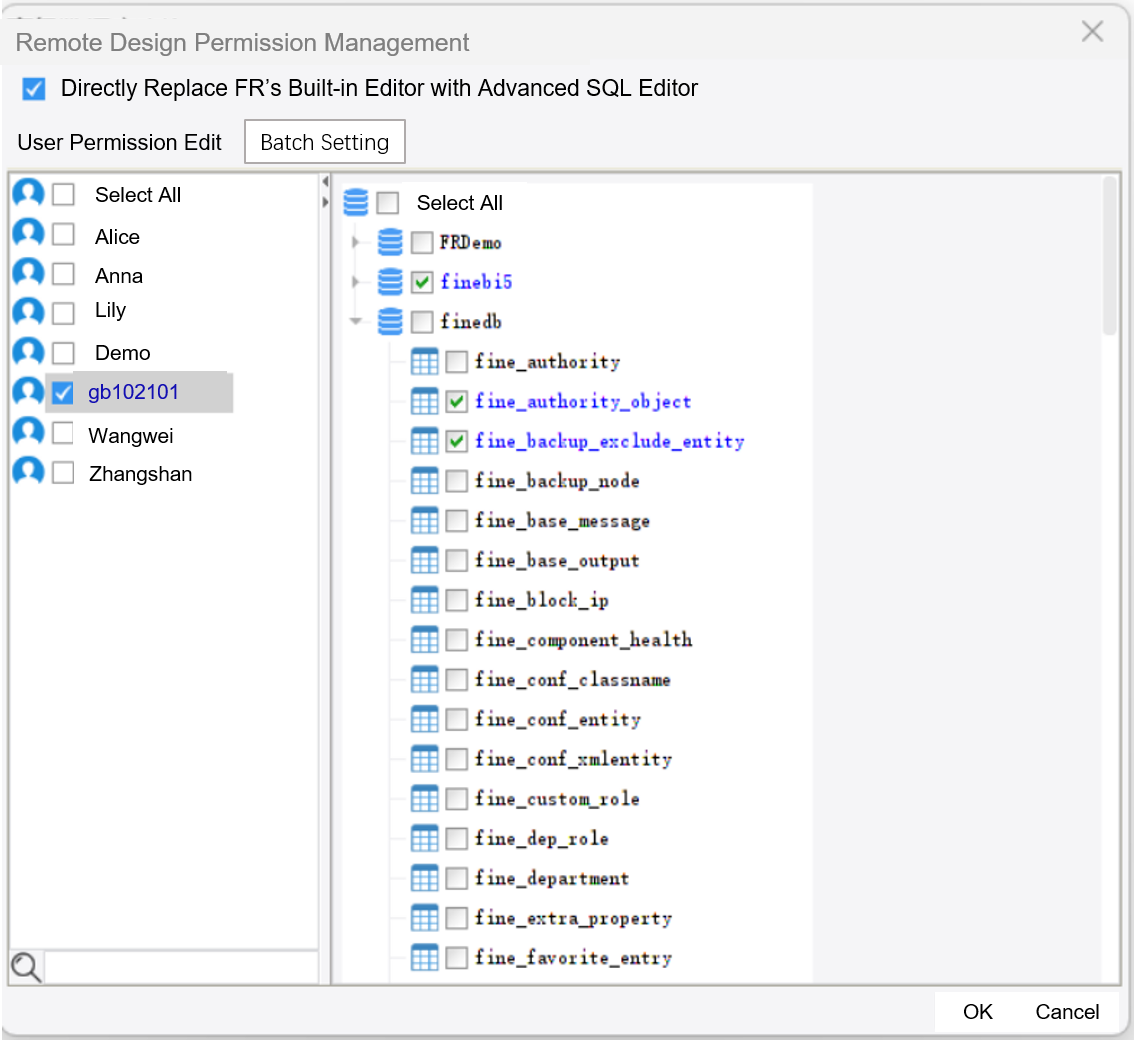Click the table icon of fine_authority_object
1134x1040 pixels.
[425, 401]
